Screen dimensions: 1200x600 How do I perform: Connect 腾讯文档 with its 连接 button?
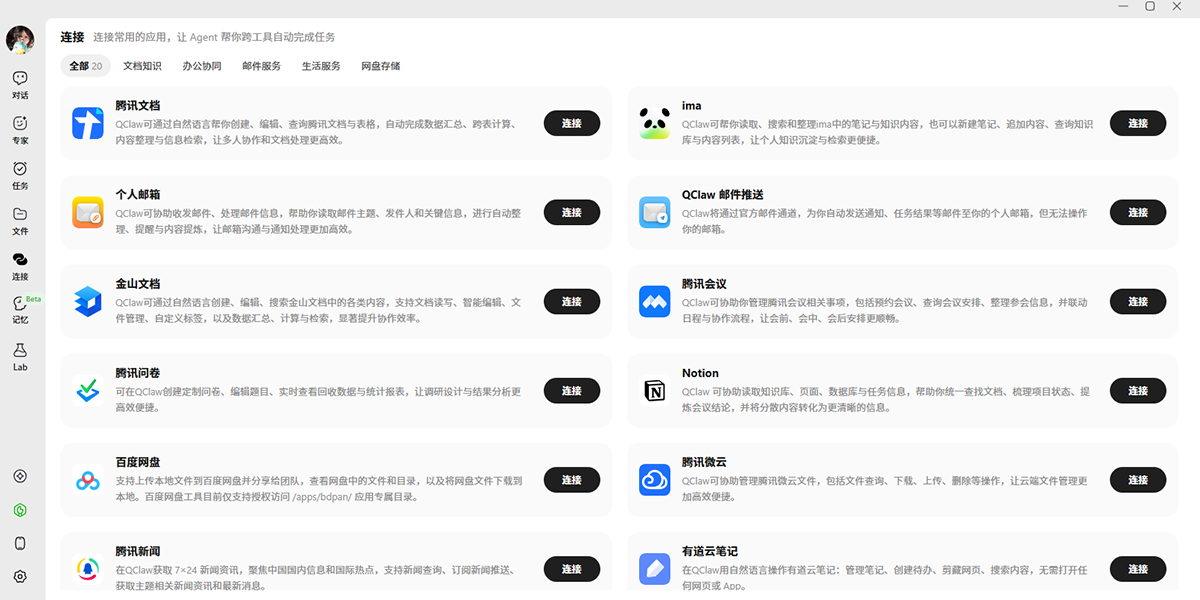(572, 123)
